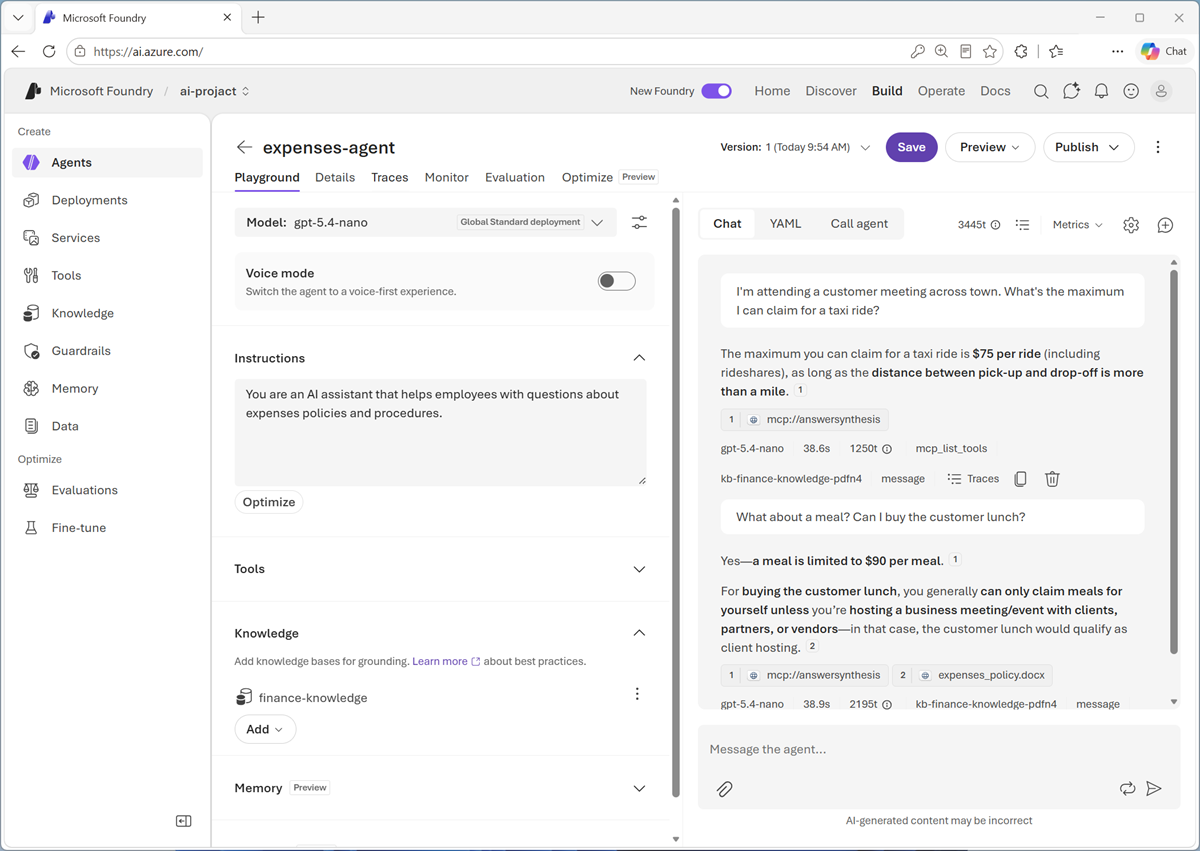Click the chat sparkle icon in header
This screenshot has height=851, width=1200.
[1071, 91]
